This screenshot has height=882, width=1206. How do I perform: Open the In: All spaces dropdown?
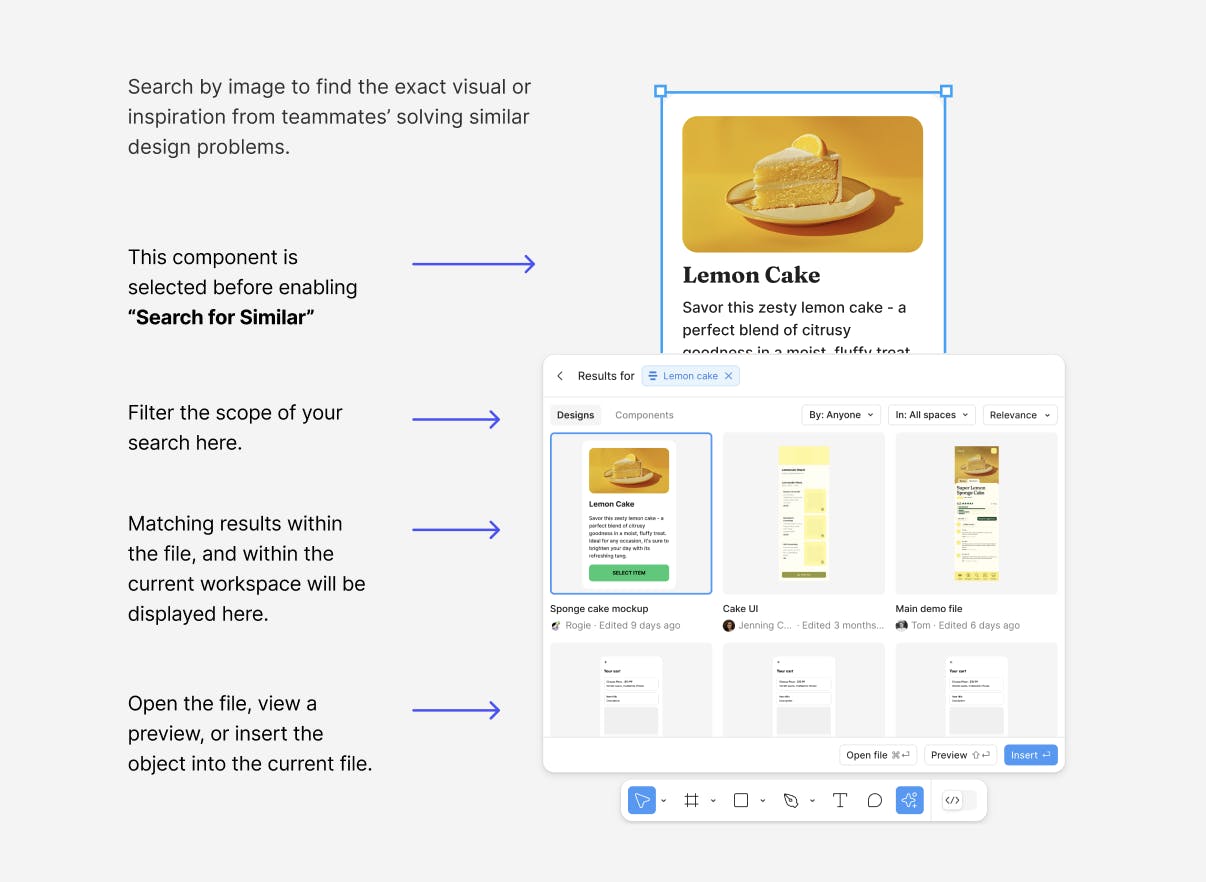coord(932,415)
